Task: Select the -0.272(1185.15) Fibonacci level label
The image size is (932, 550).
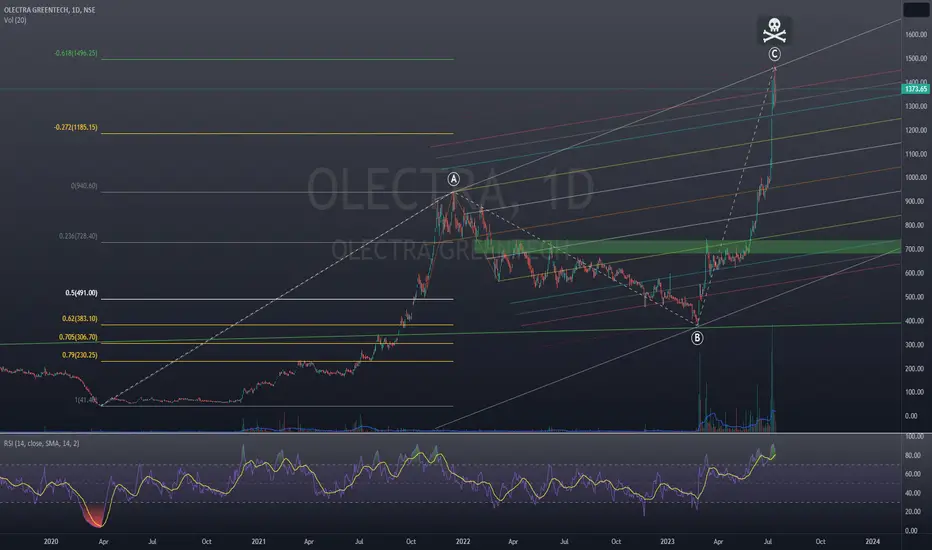Action: coord(75,127)
